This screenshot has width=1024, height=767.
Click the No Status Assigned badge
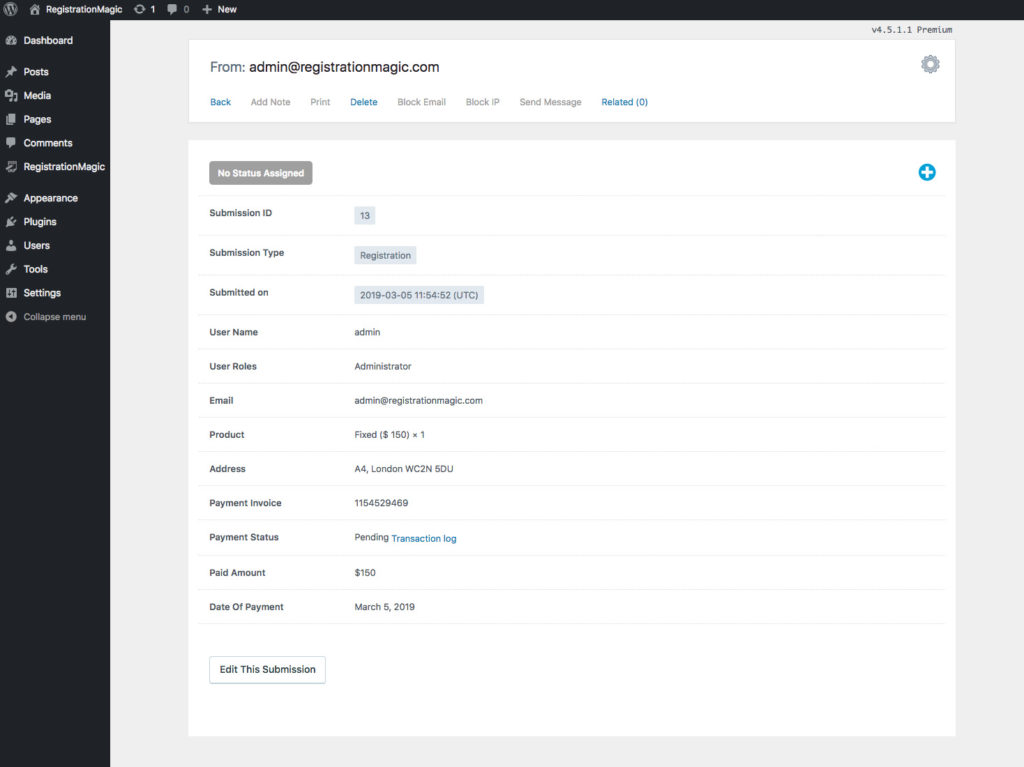pyautogui.click(x=260, y=173)
